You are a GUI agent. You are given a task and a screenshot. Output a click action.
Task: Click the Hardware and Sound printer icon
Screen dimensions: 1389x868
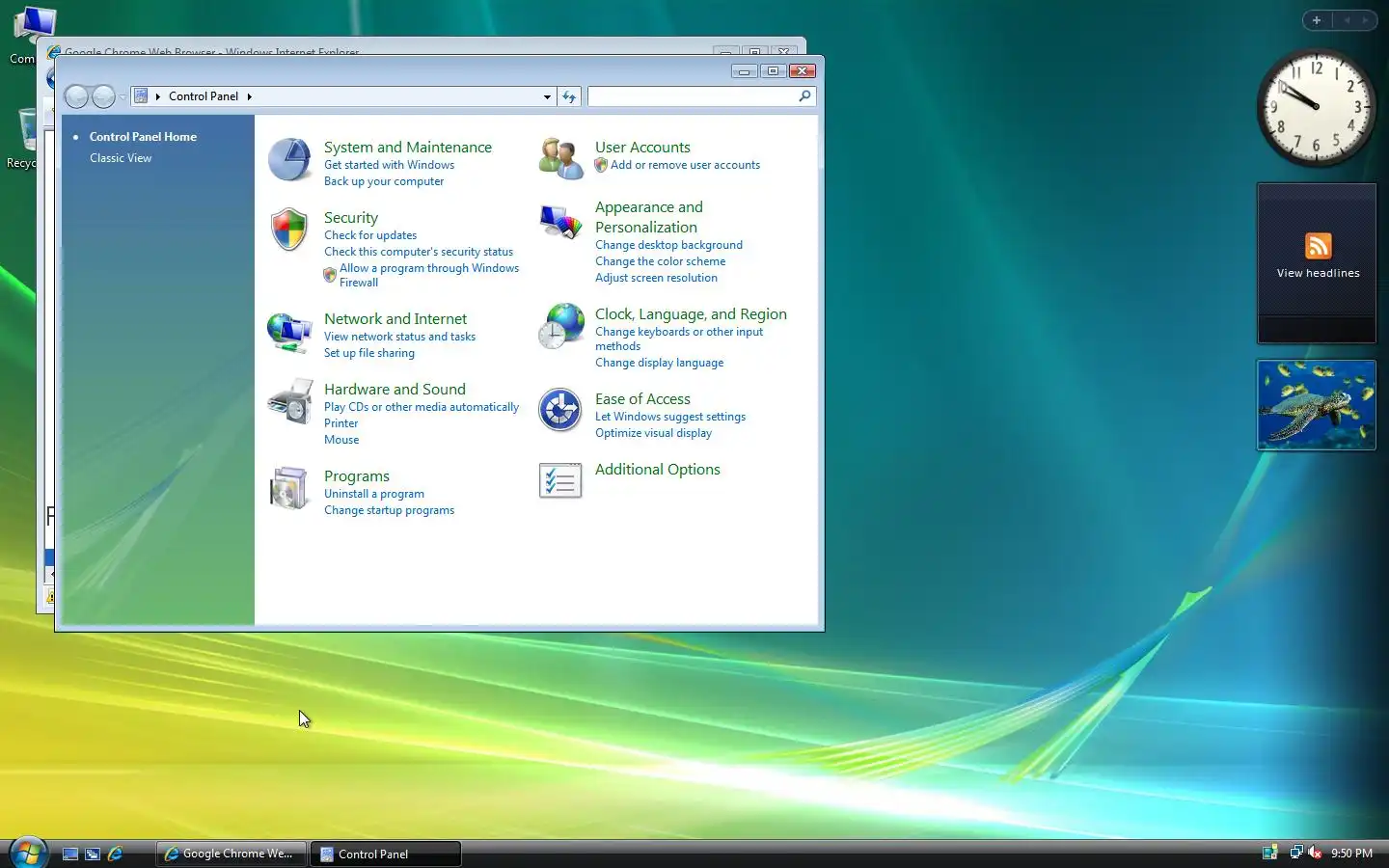(x=289, y=402)
